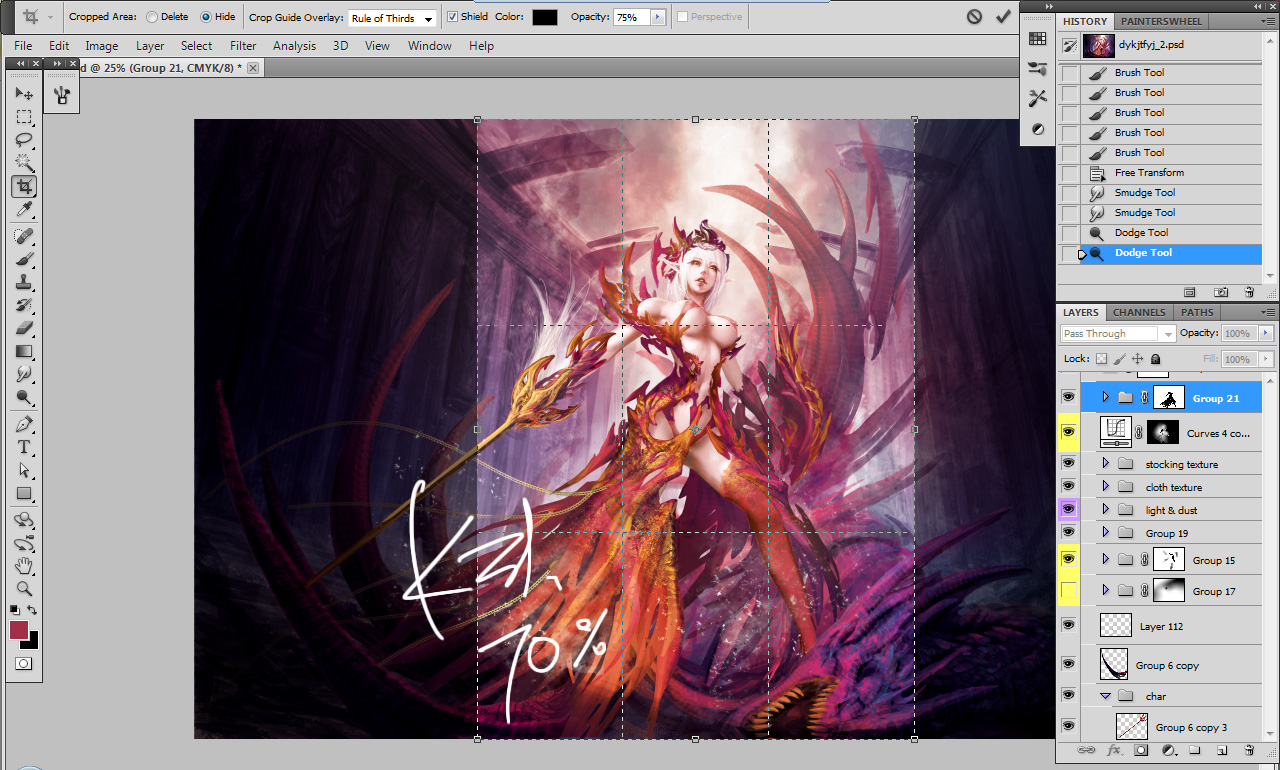This screenshot has height=770, width=1280.
Task: Click the foreground color swatch
Action: 19,630
